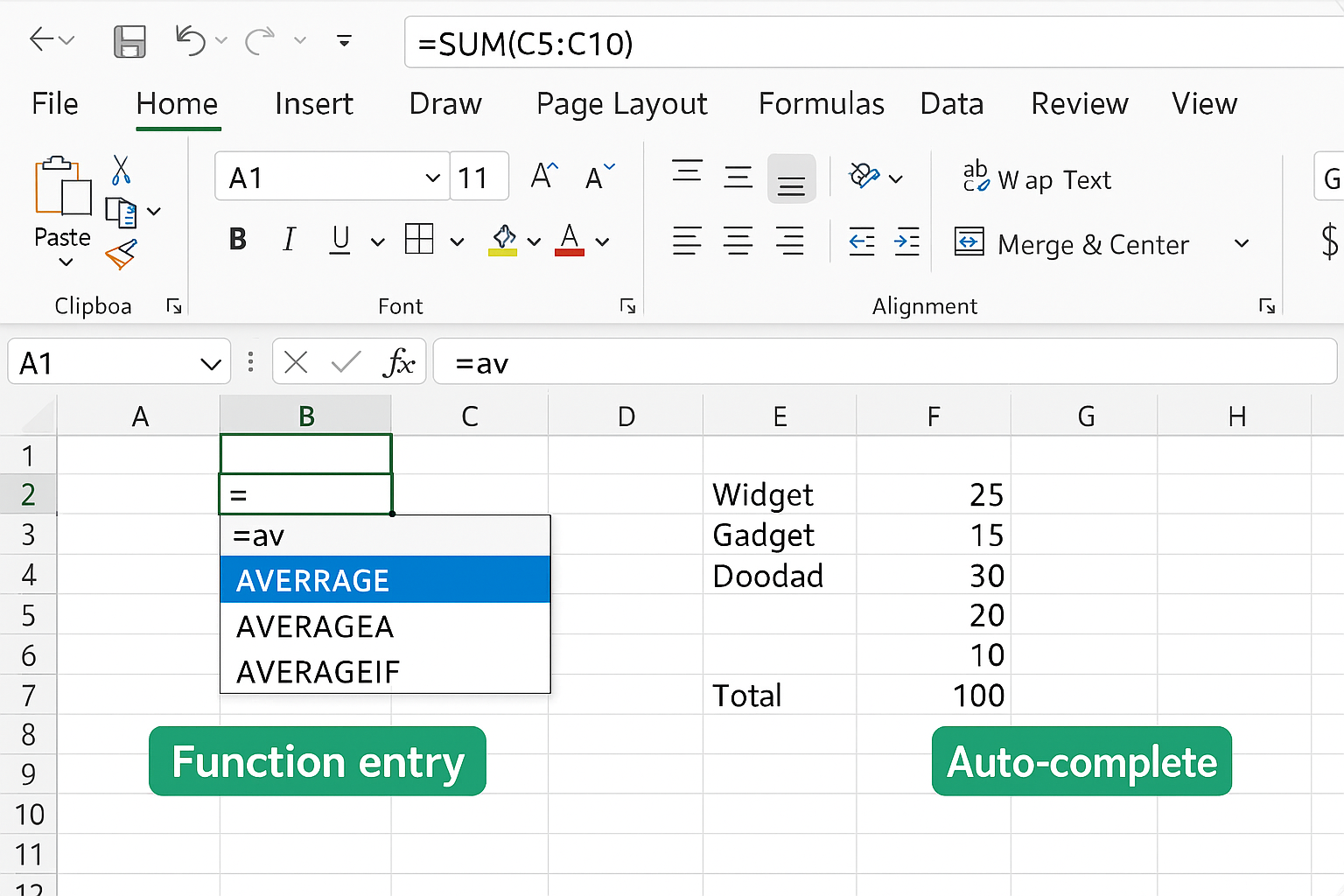Toggle Italic formatting

(289, 239)
